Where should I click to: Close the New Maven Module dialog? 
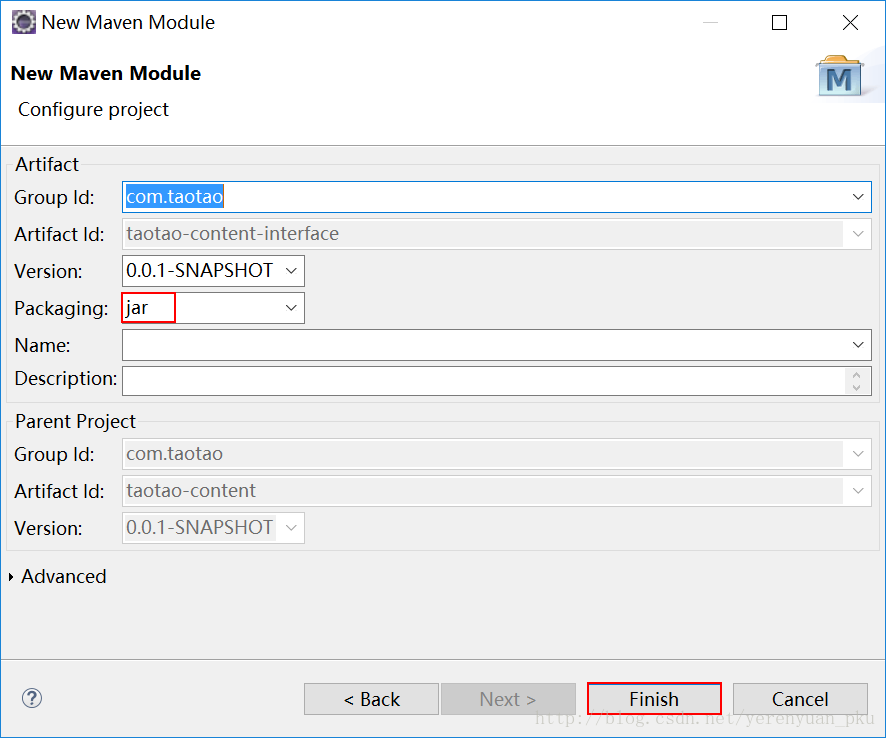[850, 23]
